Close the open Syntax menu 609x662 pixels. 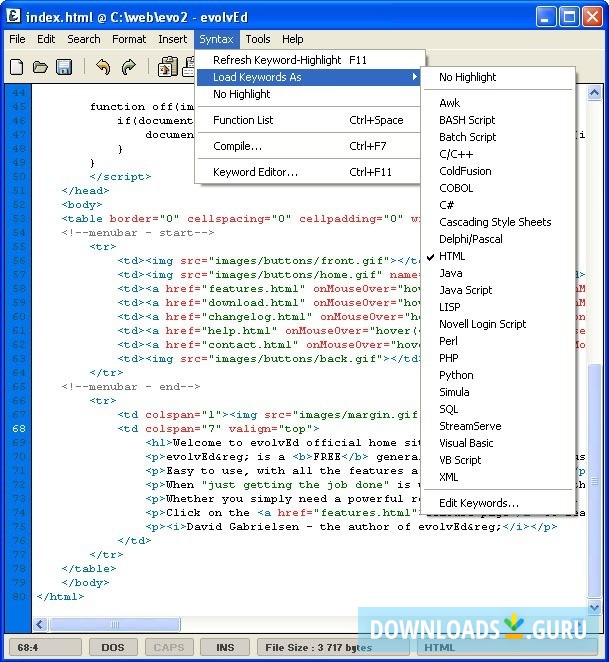(216, 39)
